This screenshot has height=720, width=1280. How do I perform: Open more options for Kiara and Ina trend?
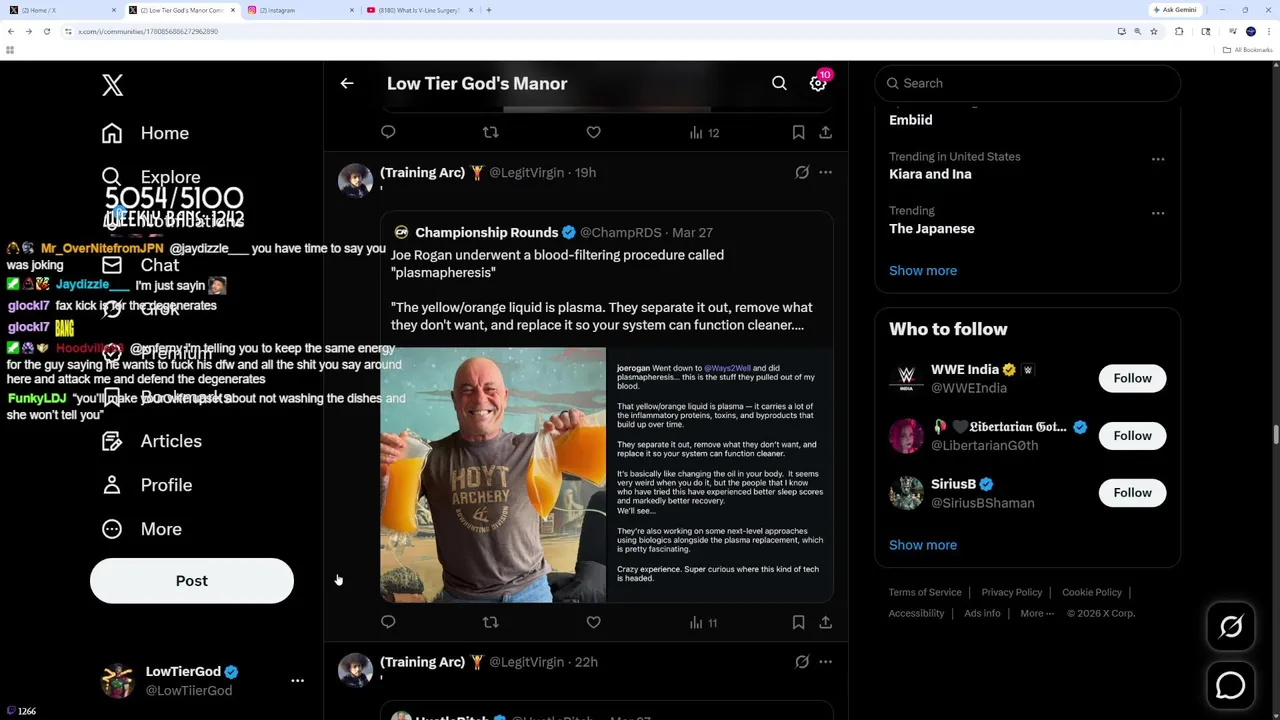(1158, 159)
